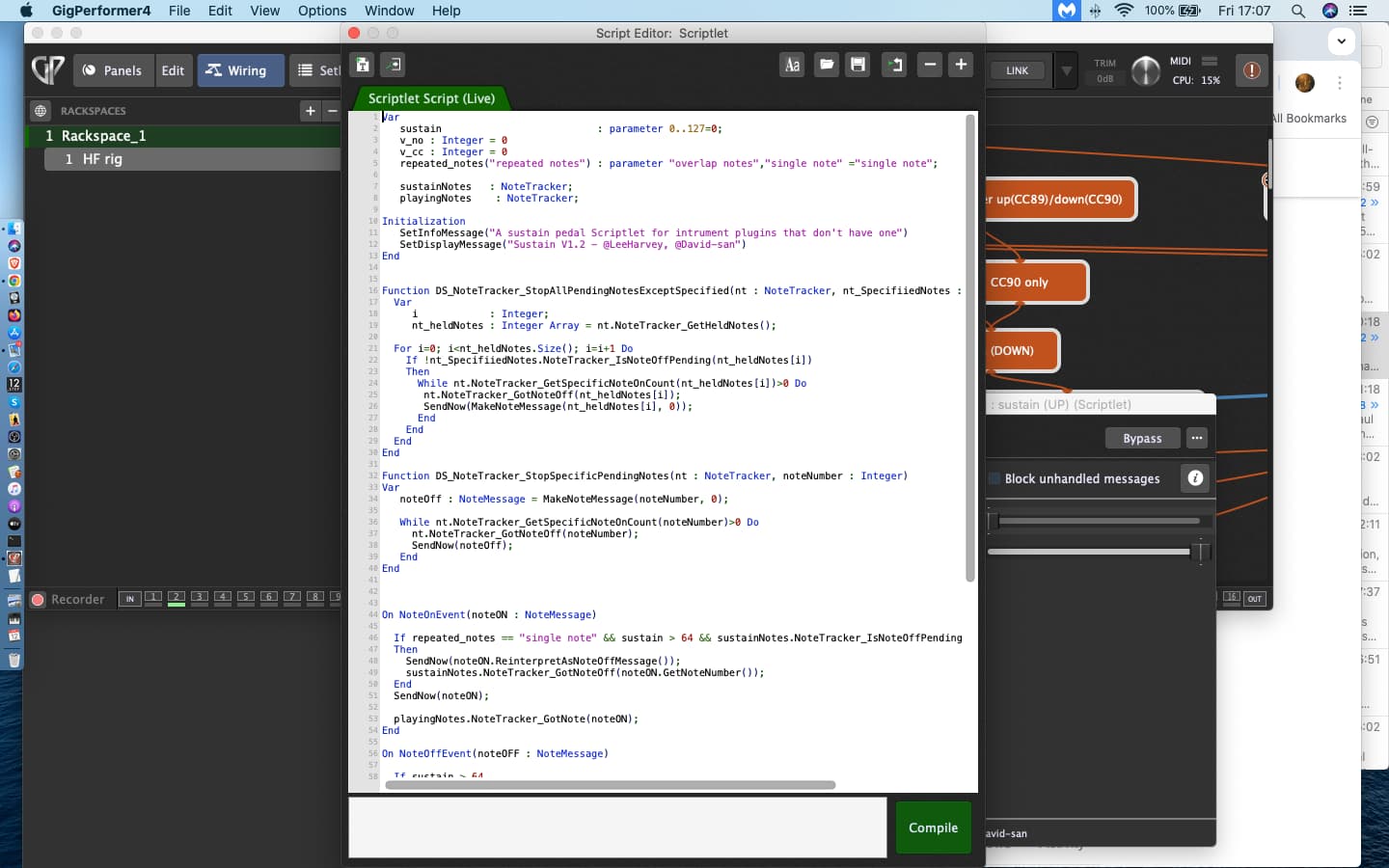
Task: Select the CC90 only block
Action: tap(1036, 282)
